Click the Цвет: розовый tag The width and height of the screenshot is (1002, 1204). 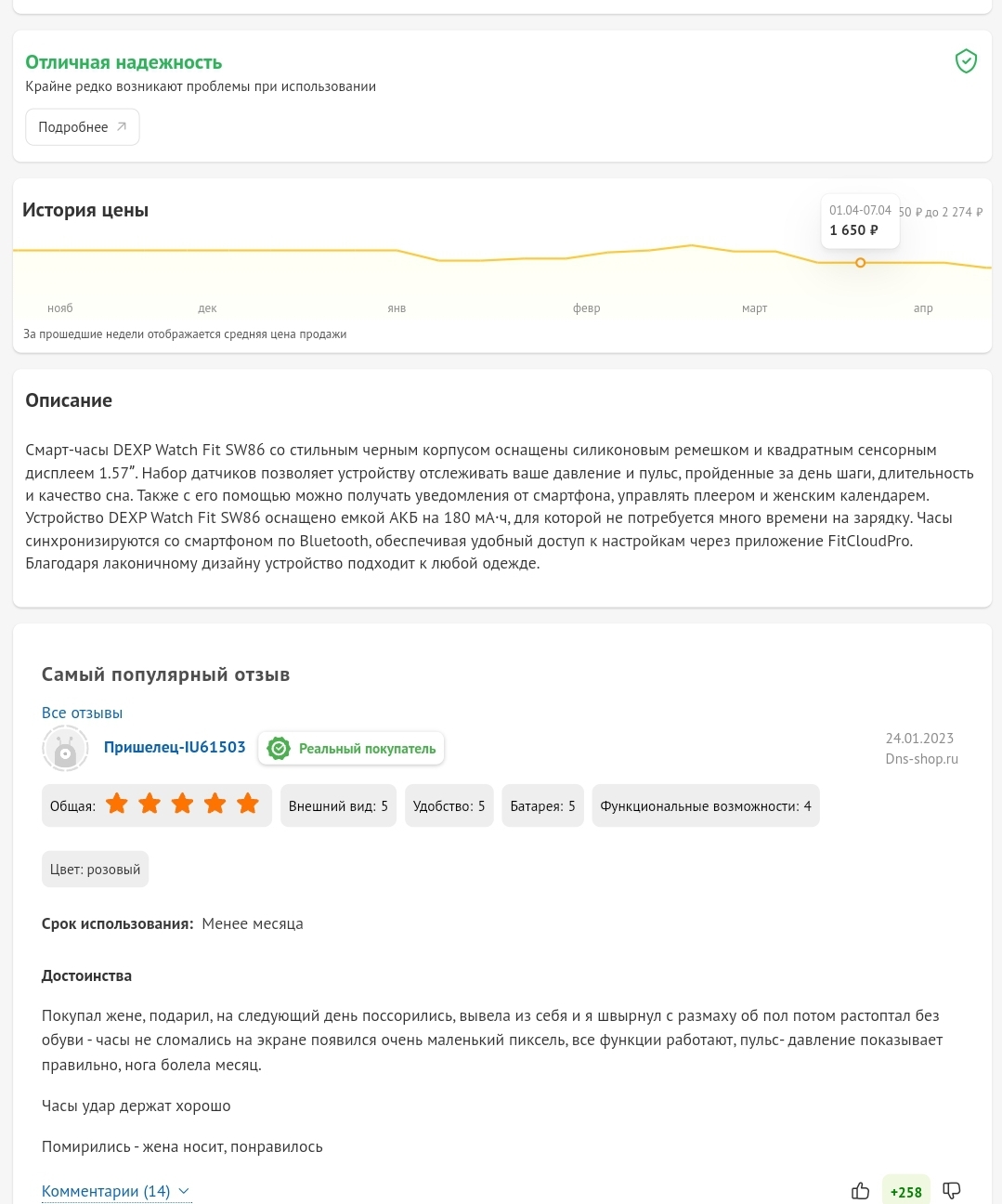[95, 870]
